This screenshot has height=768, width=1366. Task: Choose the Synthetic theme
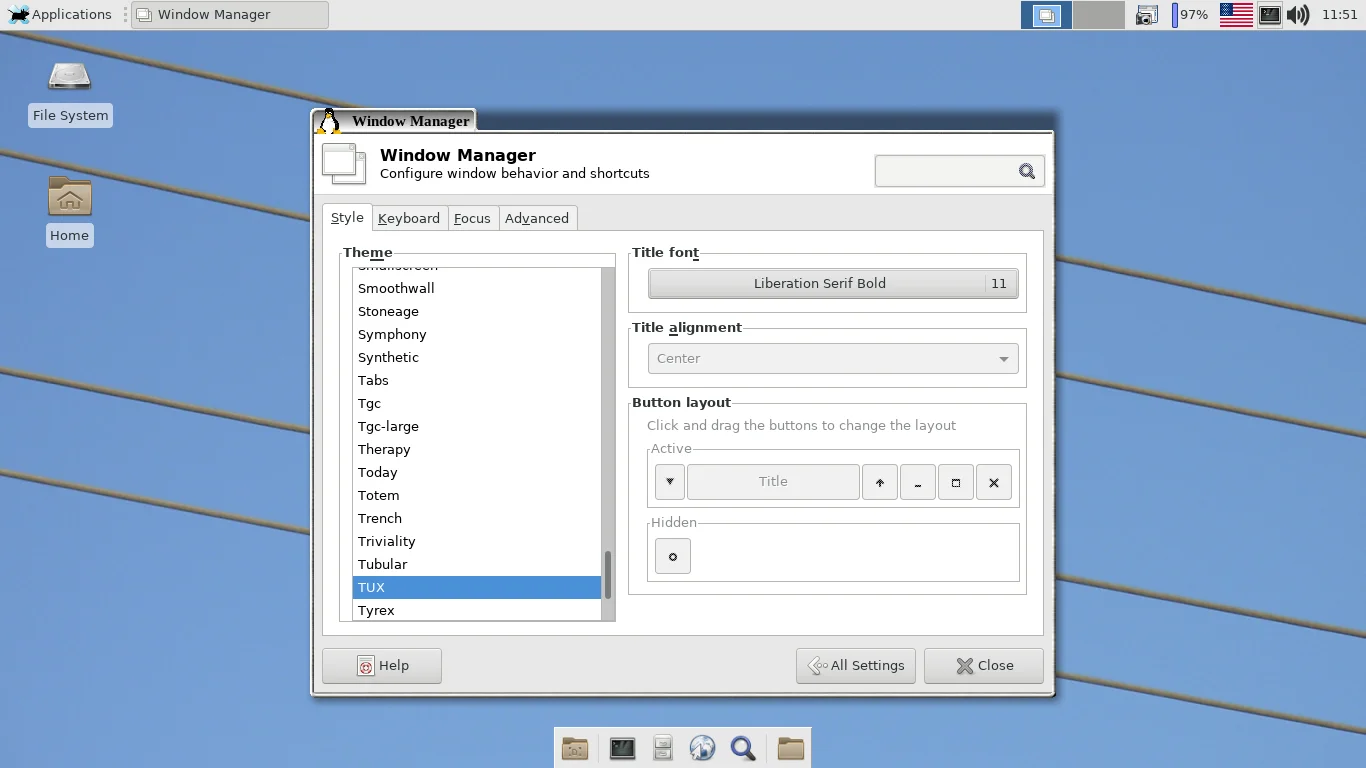point(477,357)
